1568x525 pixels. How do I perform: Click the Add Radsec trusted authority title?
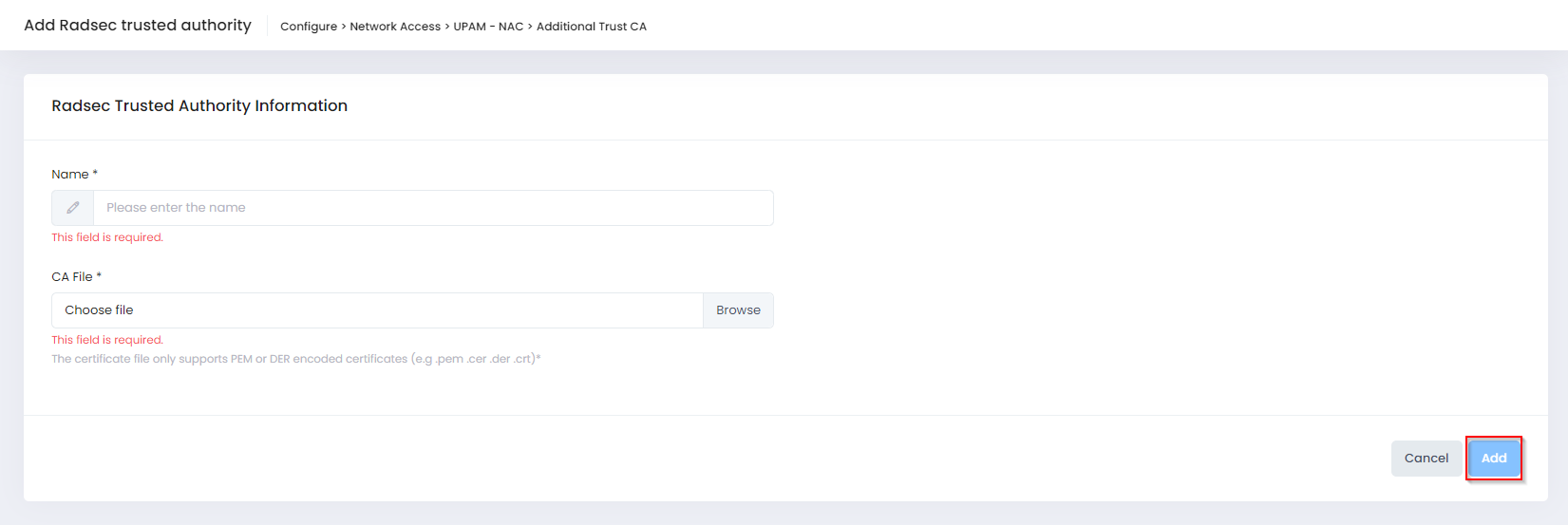[x=138, y=26]
